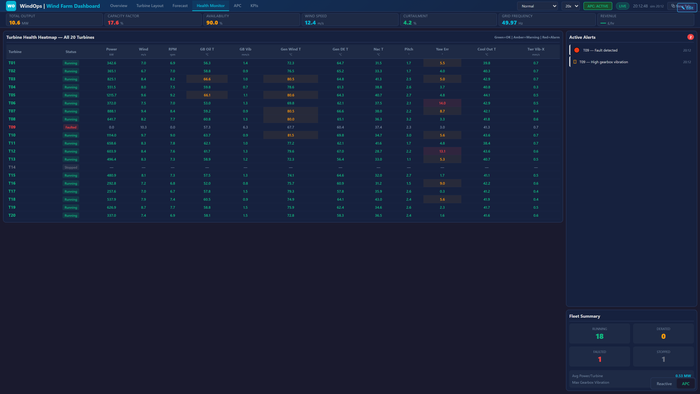
Task: Click T03 amber gearbox oil temp cell
Action: click(207, 79)
